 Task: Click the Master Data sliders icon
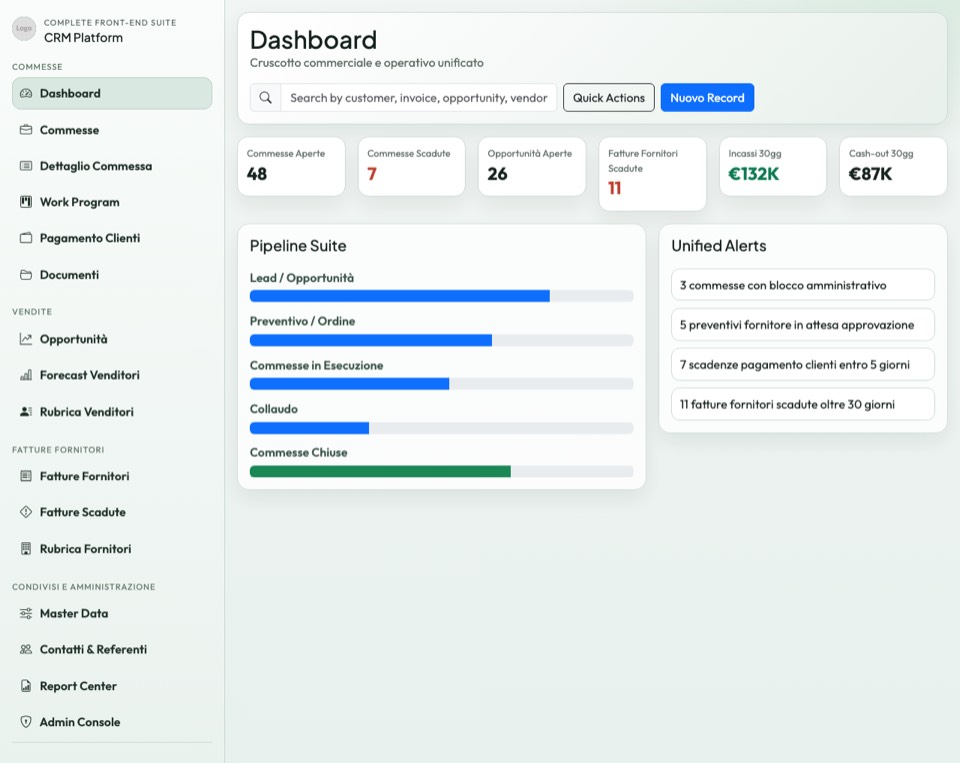pyautogui.click(x=26, y=613)
